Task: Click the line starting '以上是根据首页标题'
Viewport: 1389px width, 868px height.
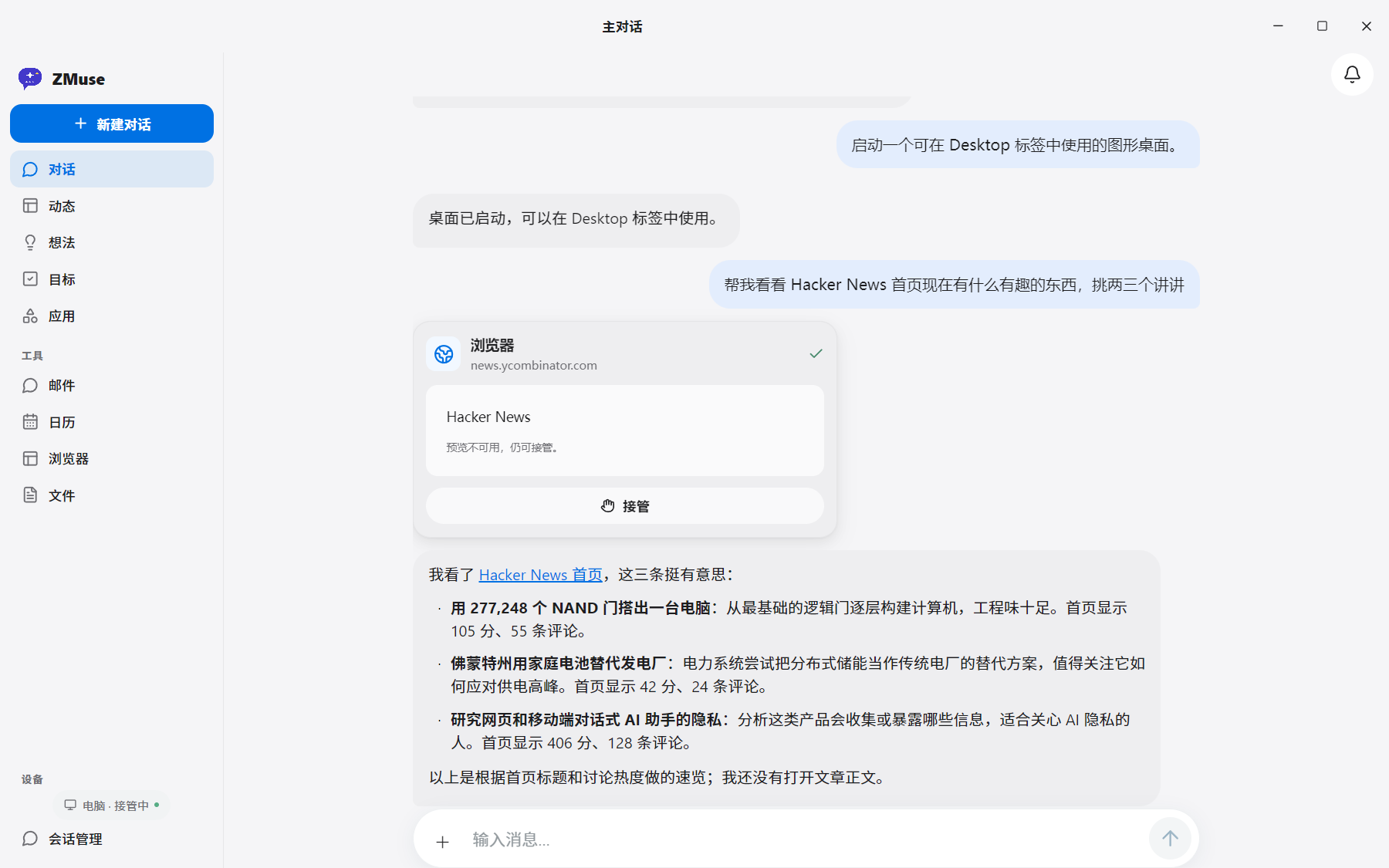Action: point(657,778)
